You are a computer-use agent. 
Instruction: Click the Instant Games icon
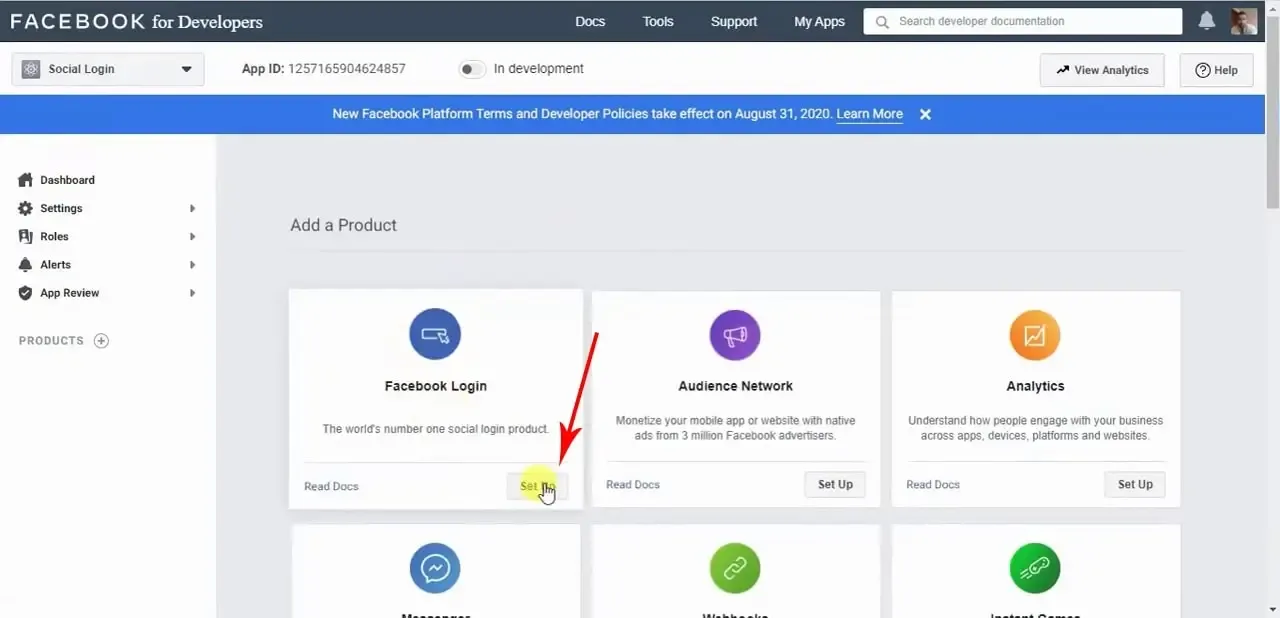tap(1035, 568)
